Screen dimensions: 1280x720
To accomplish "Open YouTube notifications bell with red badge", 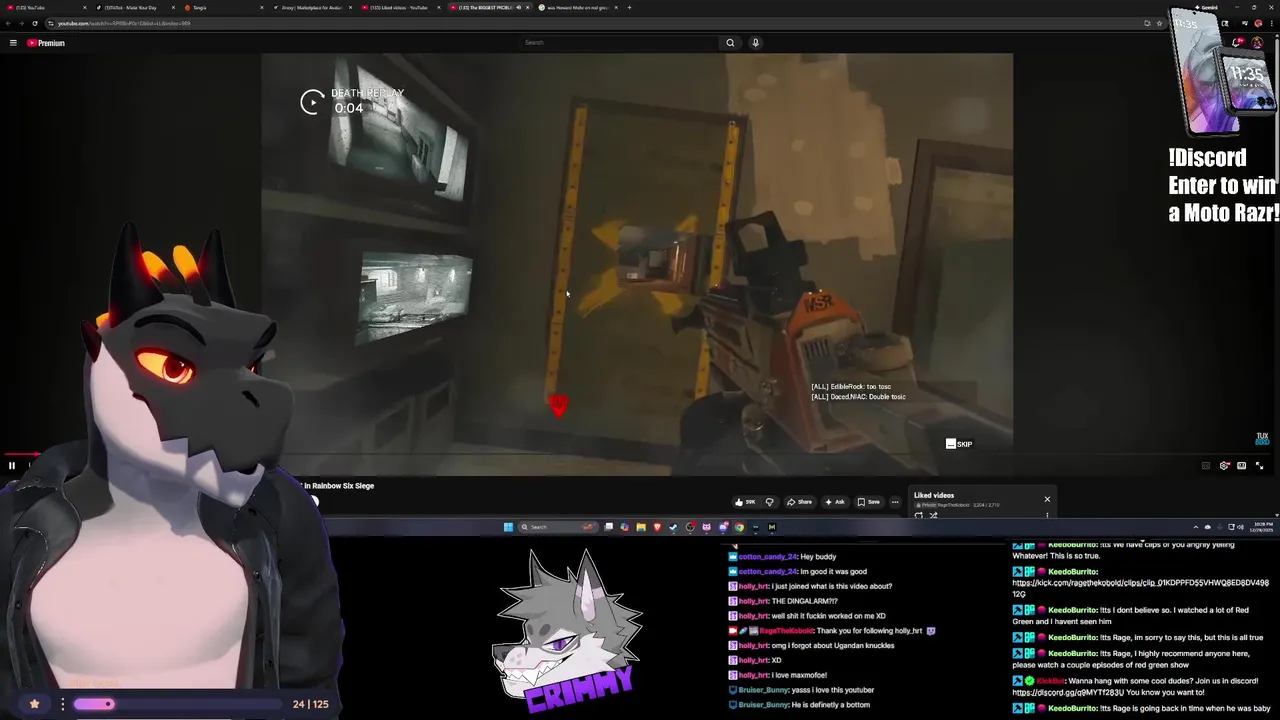I will 1238,42.
